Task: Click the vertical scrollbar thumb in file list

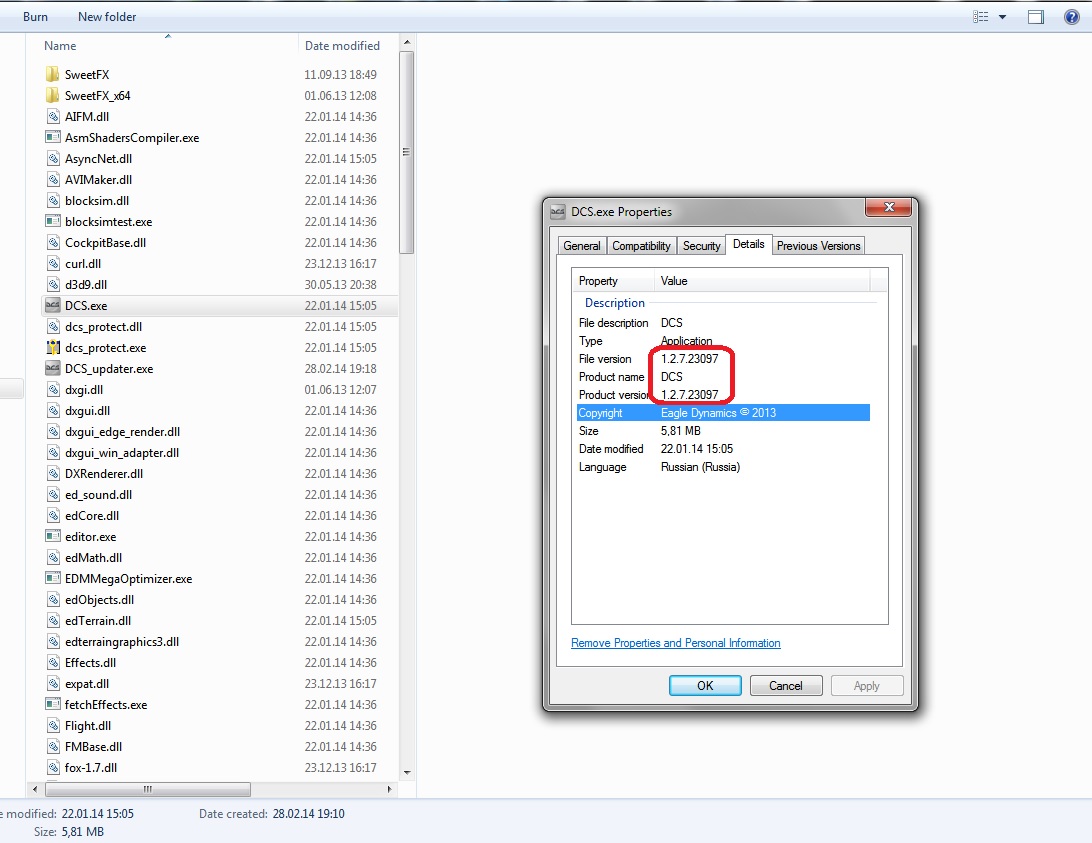Action: coord(407,152)
